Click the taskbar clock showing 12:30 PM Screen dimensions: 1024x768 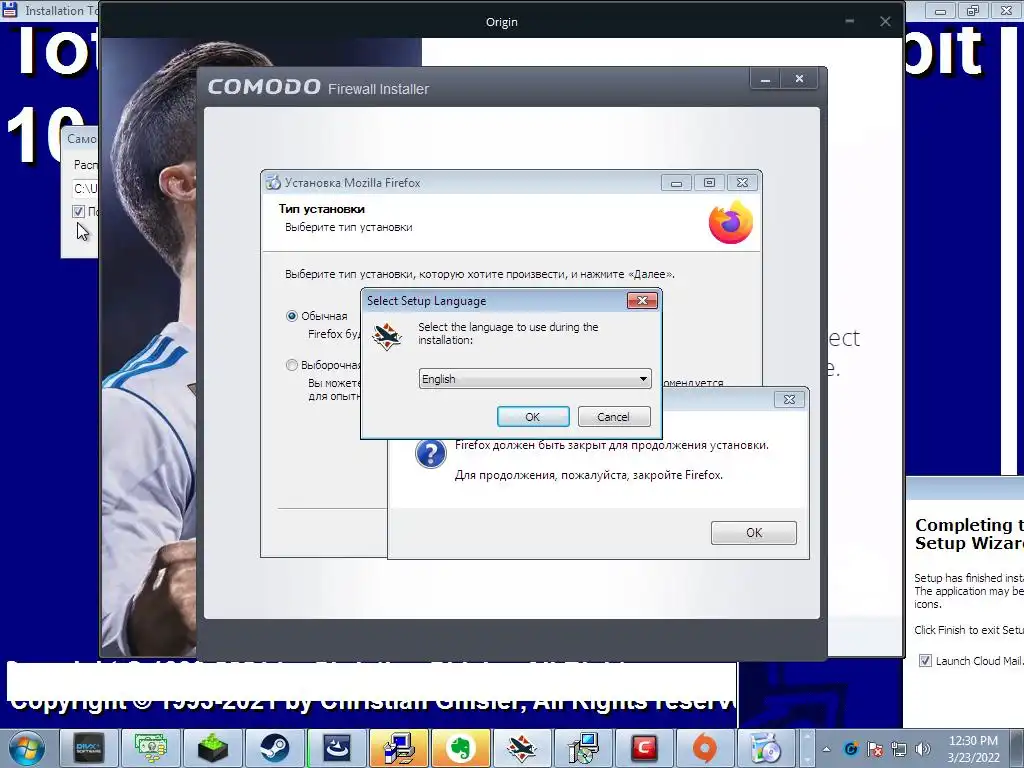[973, 748]
